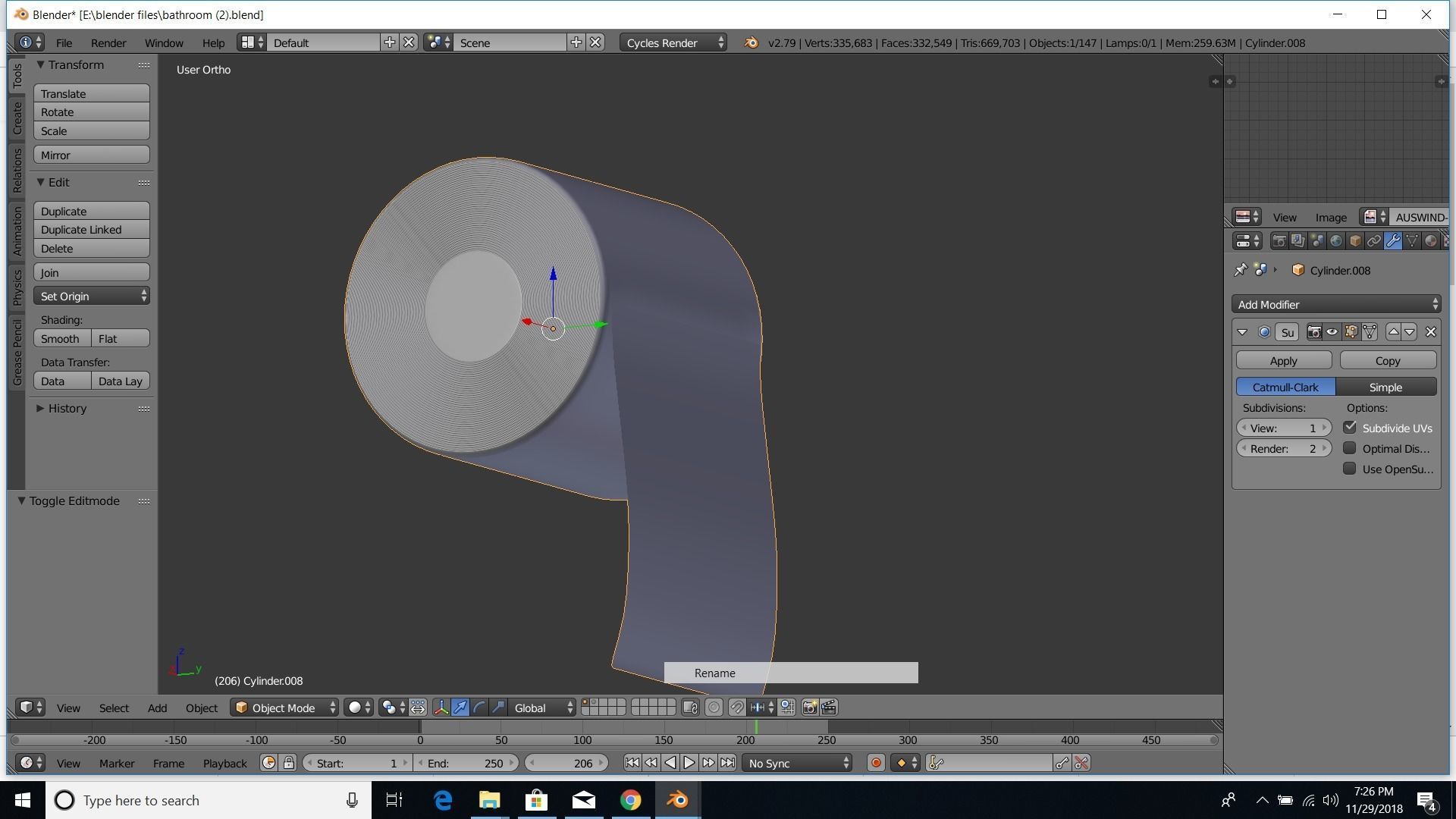Click the OpenGL render camera icon
The width and height of the screenshot is (1456, 819).
[x=809, y=708]
